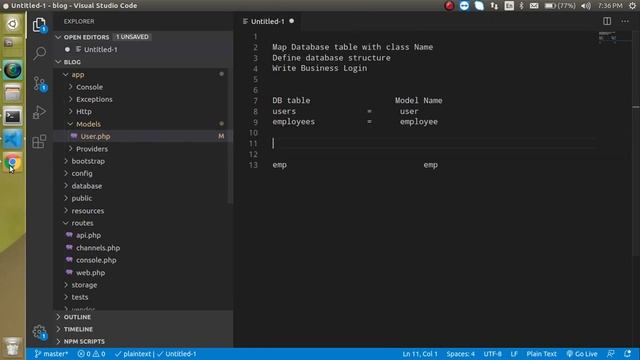Image resolution: width=640 pixels, height=360 pixels.
Task: Open Terminal from the Ubuntu dock
Action: (x=13, y=117)
